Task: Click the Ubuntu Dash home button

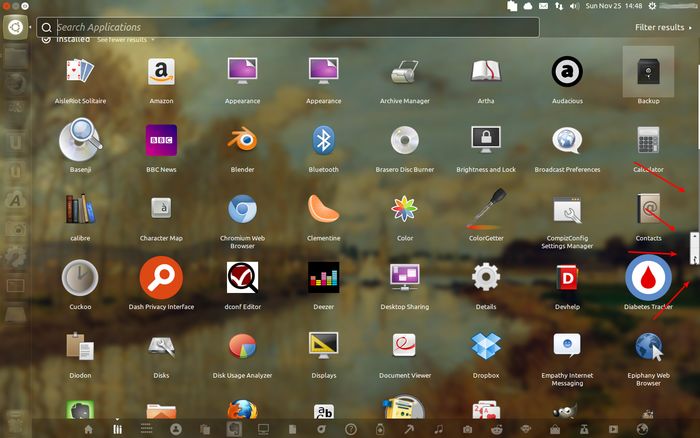Action: click(x=16, y=27)
